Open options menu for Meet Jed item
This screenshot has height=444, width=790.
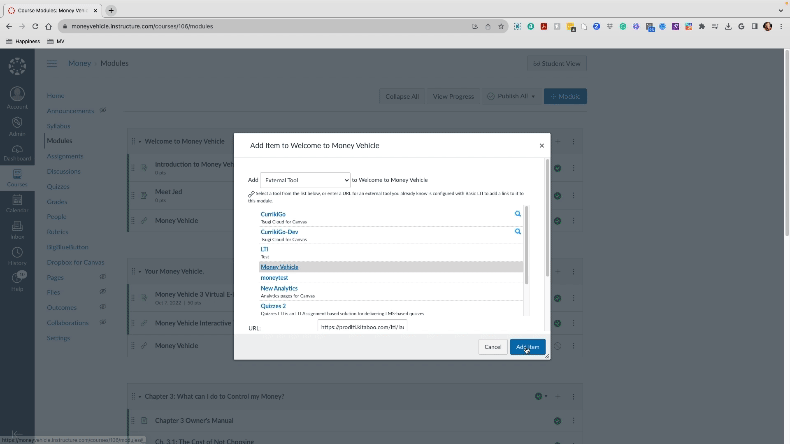point(573,196)
